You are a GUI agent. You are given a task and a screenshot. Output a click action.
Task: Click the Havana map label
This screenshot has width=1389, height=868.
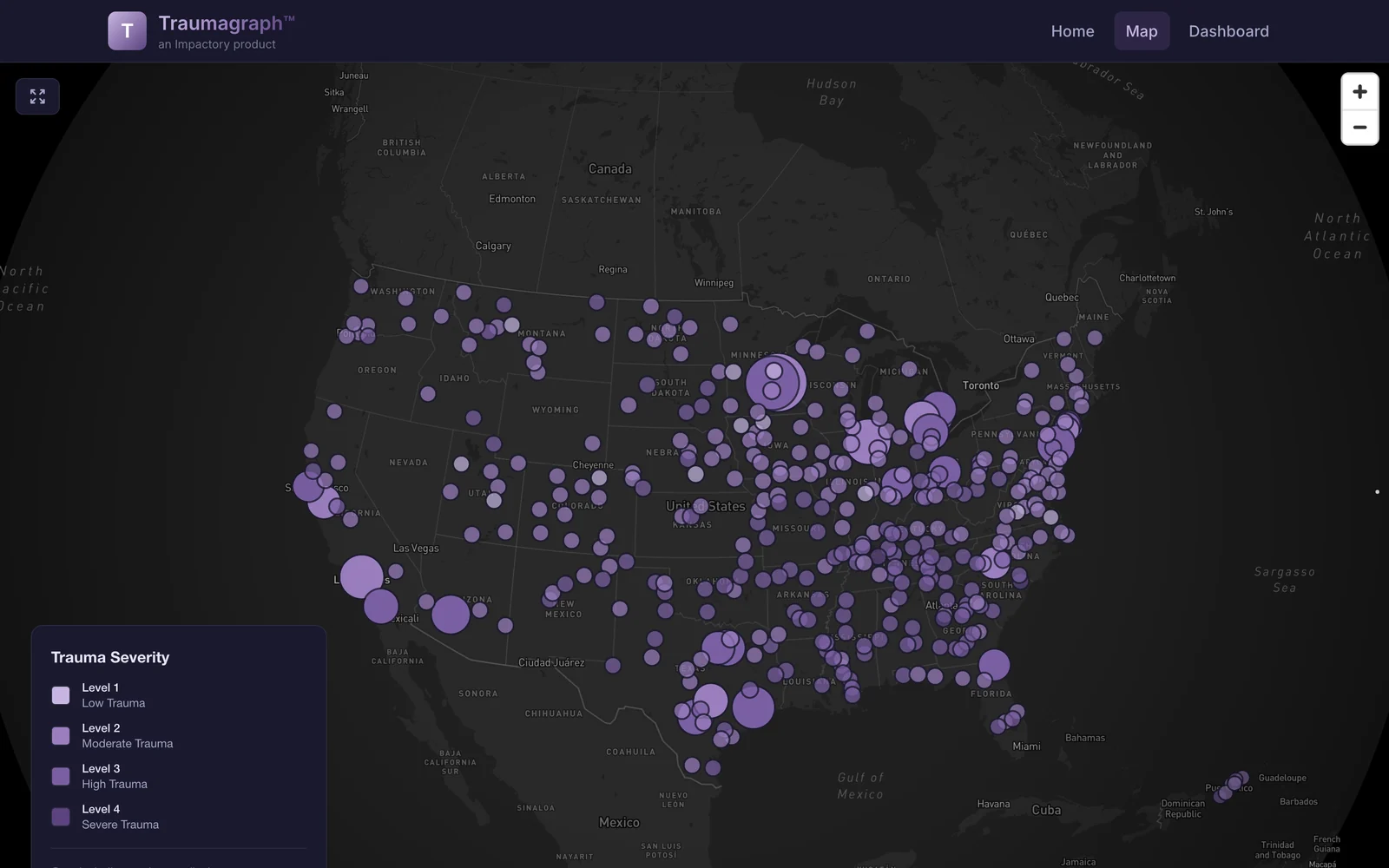[x=993, y=804]
